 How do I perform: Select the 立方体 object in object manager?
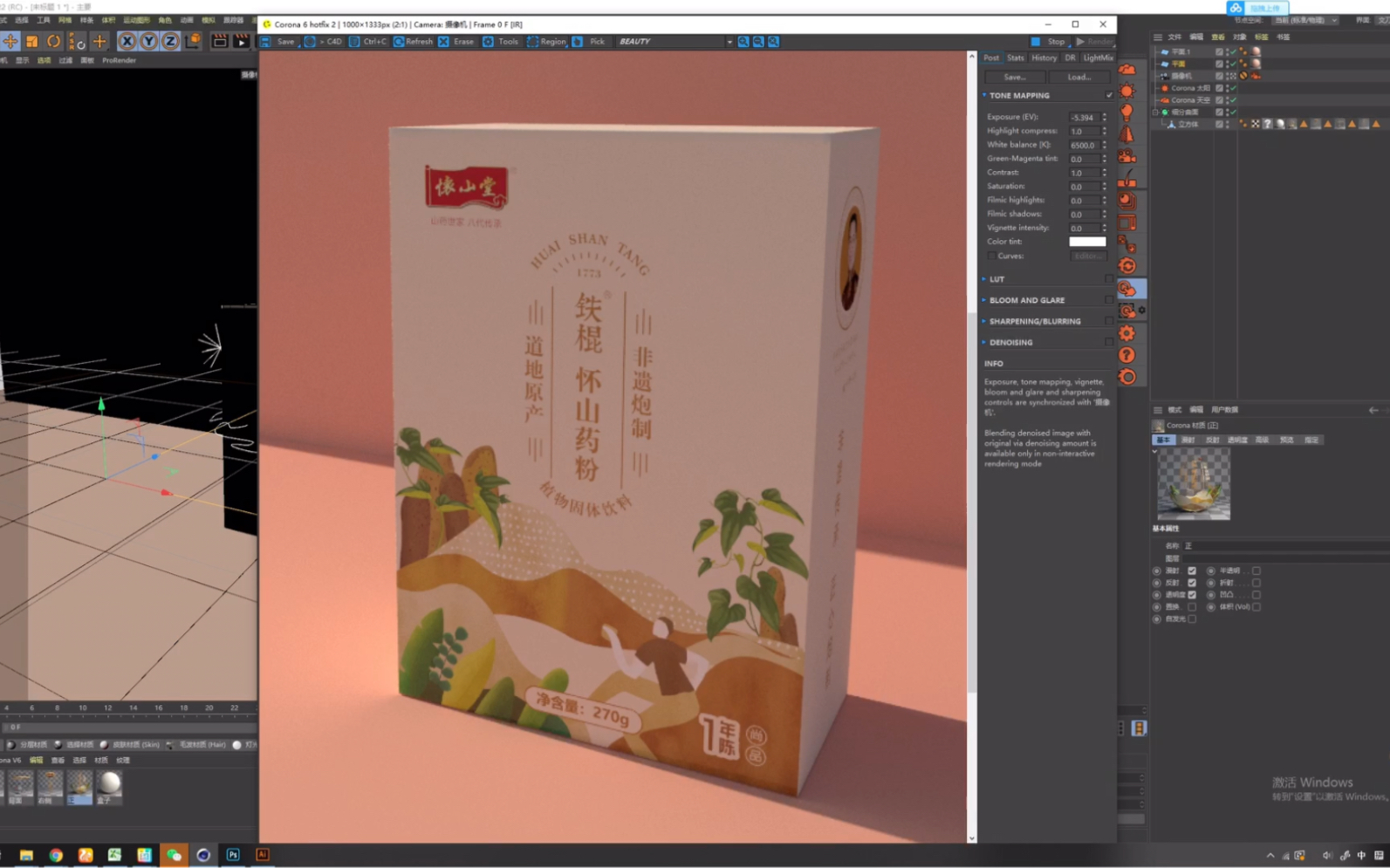[1188, 125]
